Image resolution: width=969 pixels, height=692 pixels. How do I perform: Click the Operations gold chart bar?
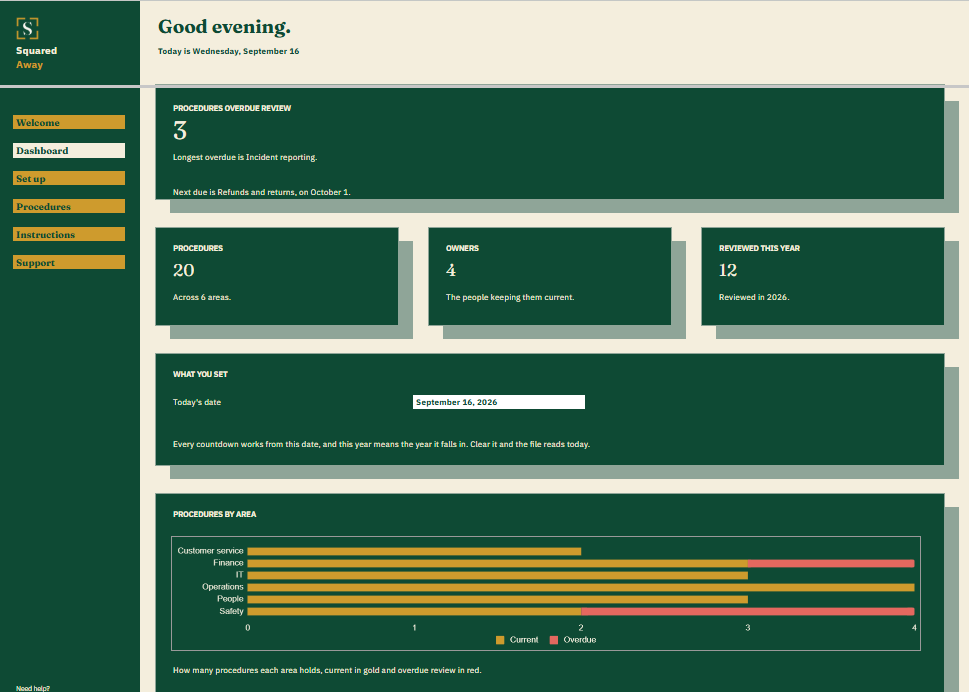581,588
